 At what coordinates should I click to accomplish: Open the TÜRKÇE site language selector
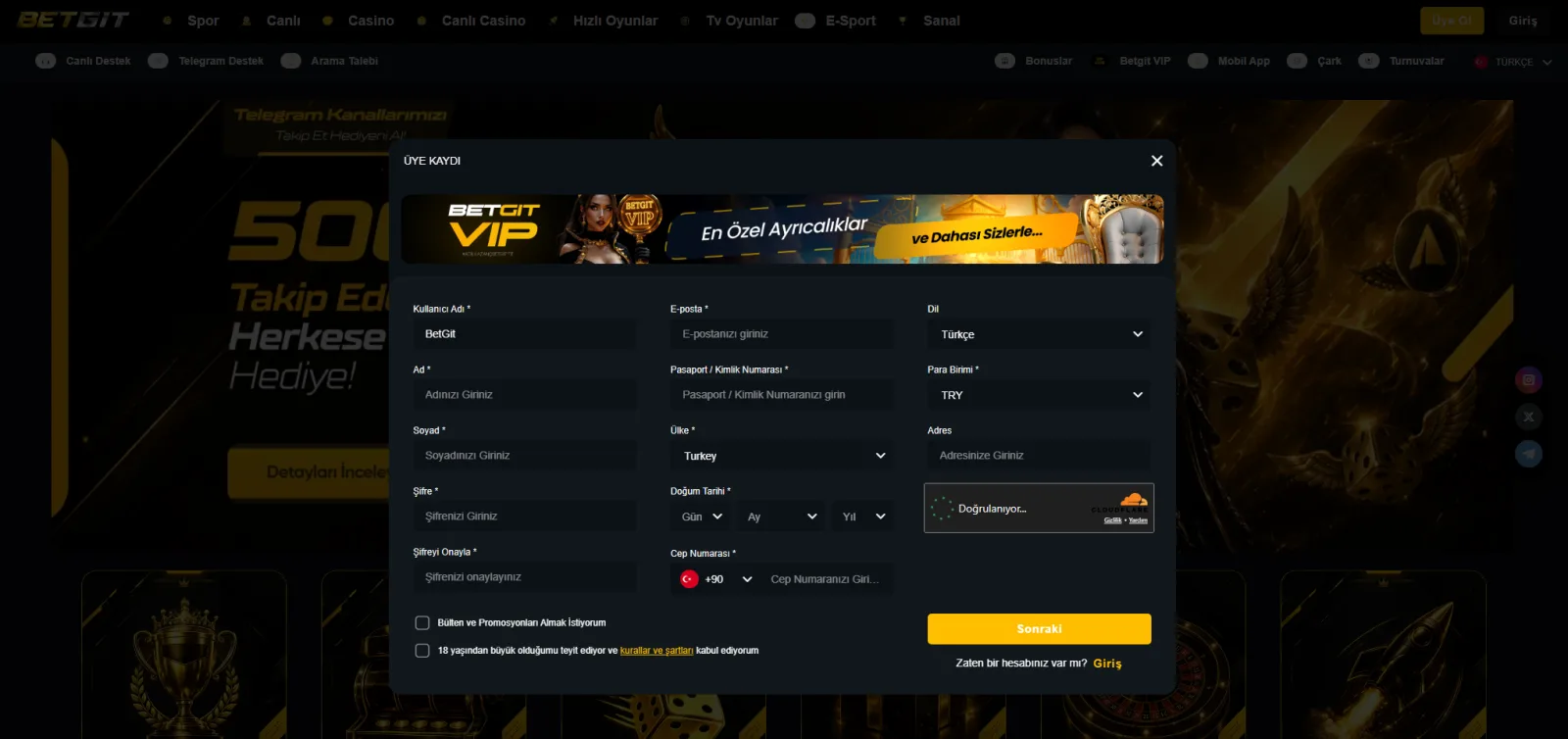click(1514, 62)
